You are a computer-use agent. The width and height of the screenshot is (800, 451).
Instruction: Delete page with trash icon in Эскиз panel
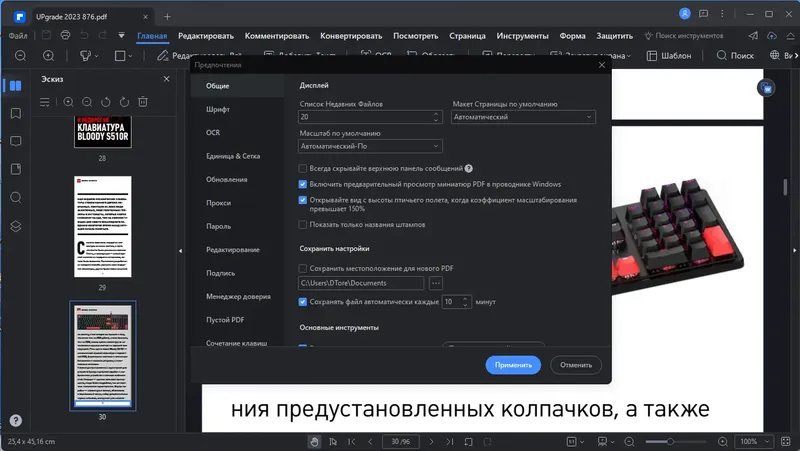click(x=143, y=102)
